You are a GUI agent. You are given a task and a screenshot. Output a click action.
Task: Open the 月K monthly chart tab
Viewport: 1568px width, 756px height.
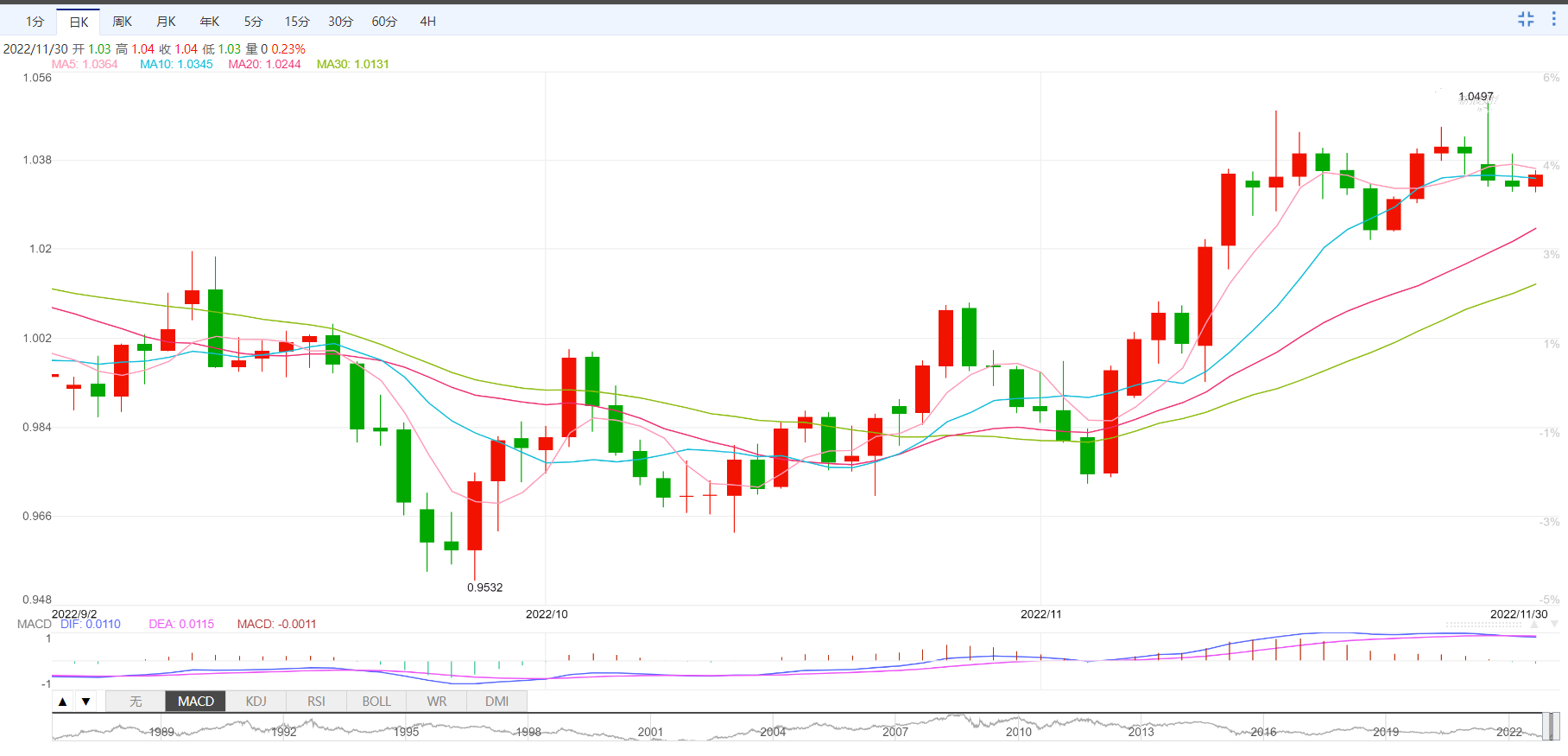[167, 22]
